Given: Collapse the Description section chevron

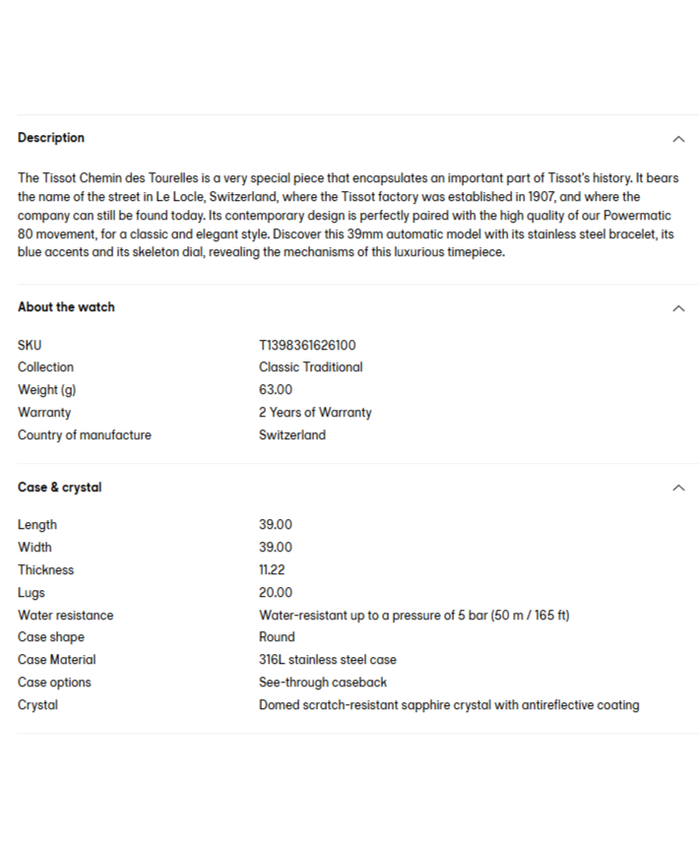Looking at the screenshot, I should [678, 139].
